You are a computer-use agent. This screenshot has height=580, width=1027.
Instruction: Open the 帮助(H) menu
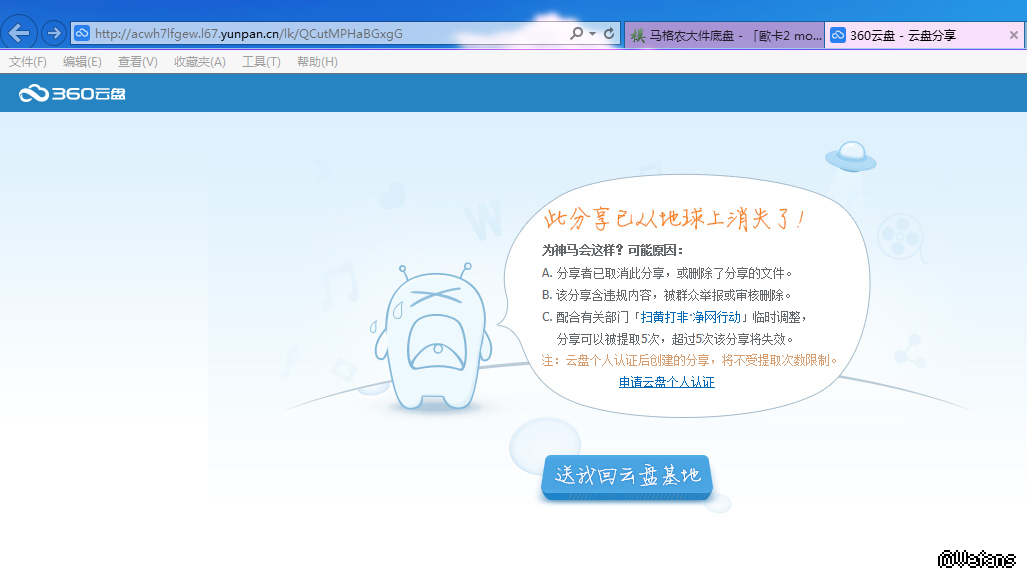point(317,62)
